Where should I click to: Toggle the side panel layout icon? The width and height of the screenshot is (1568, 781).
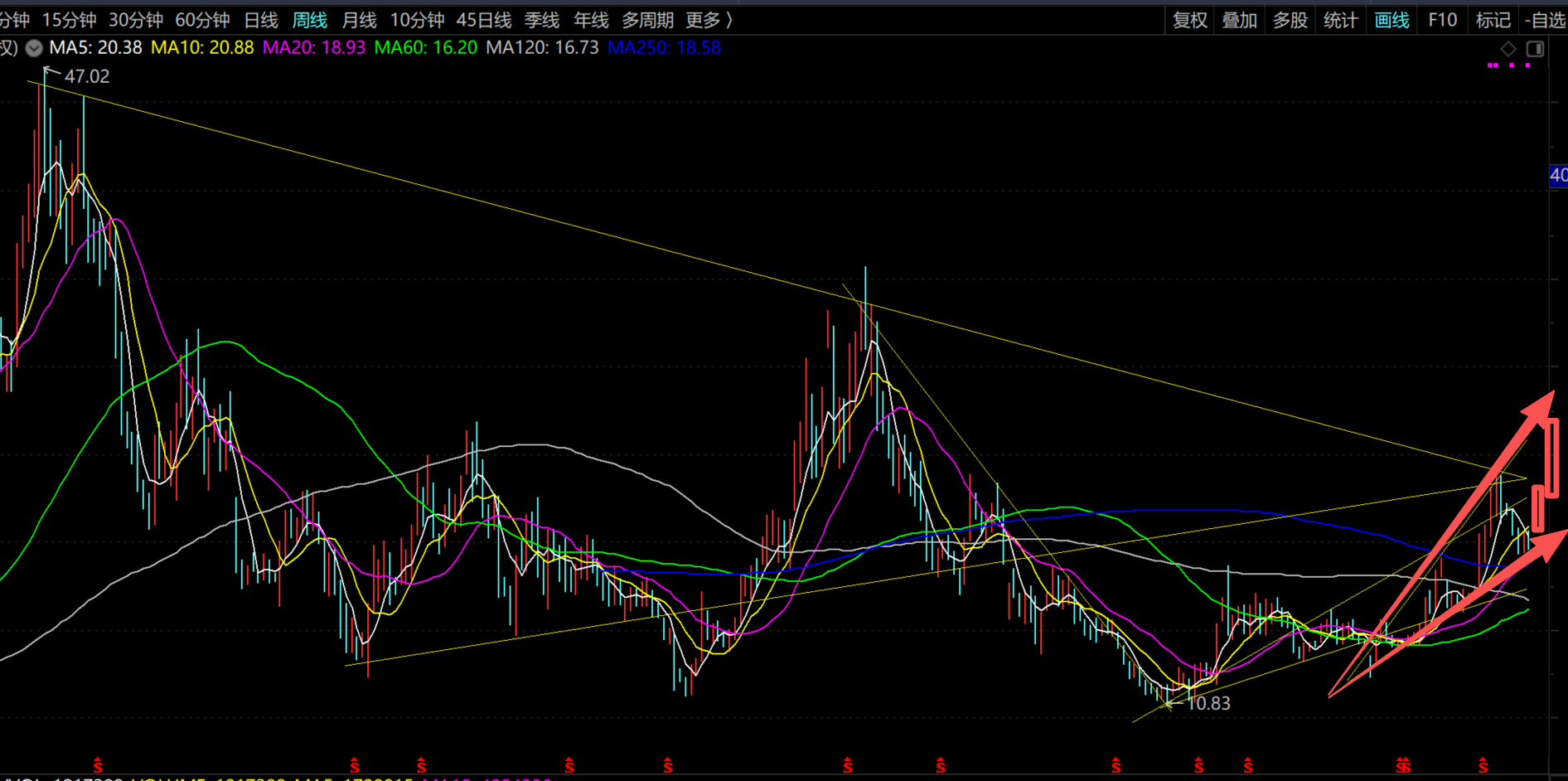click(1535, 49)
